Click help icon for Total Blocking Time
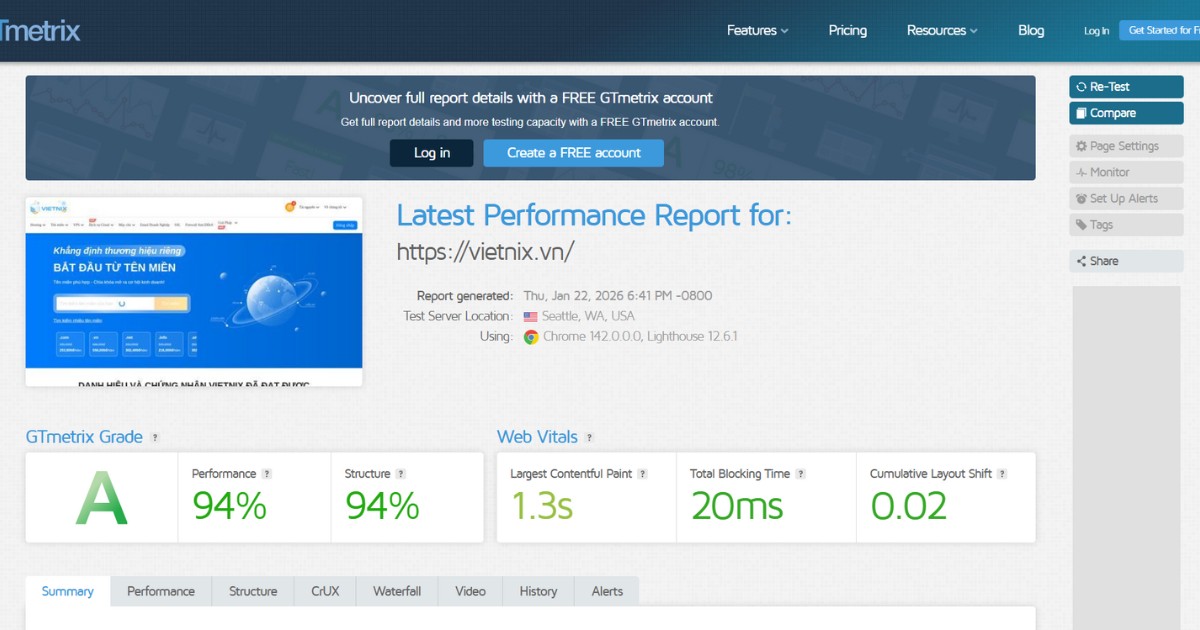The image size is (1200, 630). (x=800, y=474)
